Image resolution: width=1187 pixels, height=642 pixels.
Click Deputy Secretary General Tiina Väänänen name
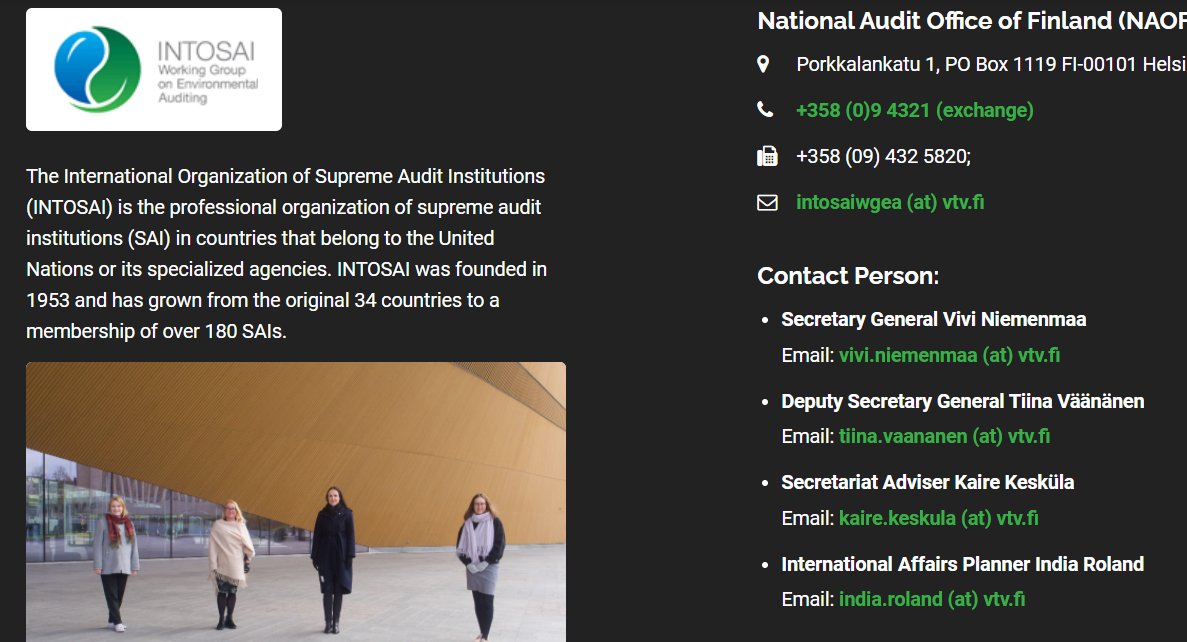click(x=962, y=401)
